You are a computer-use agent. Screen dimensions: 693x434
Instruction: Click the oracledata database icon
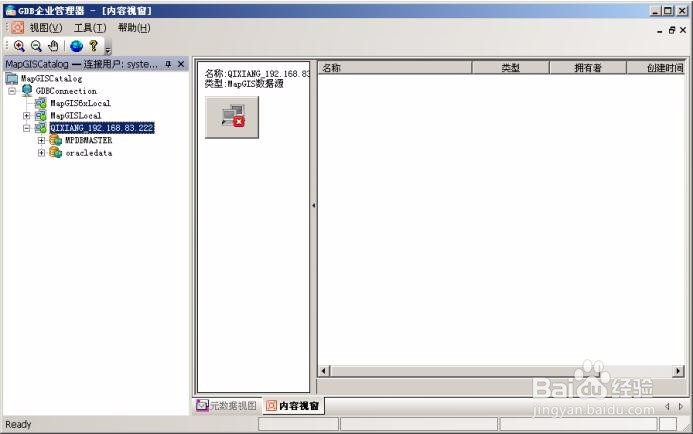55,153
